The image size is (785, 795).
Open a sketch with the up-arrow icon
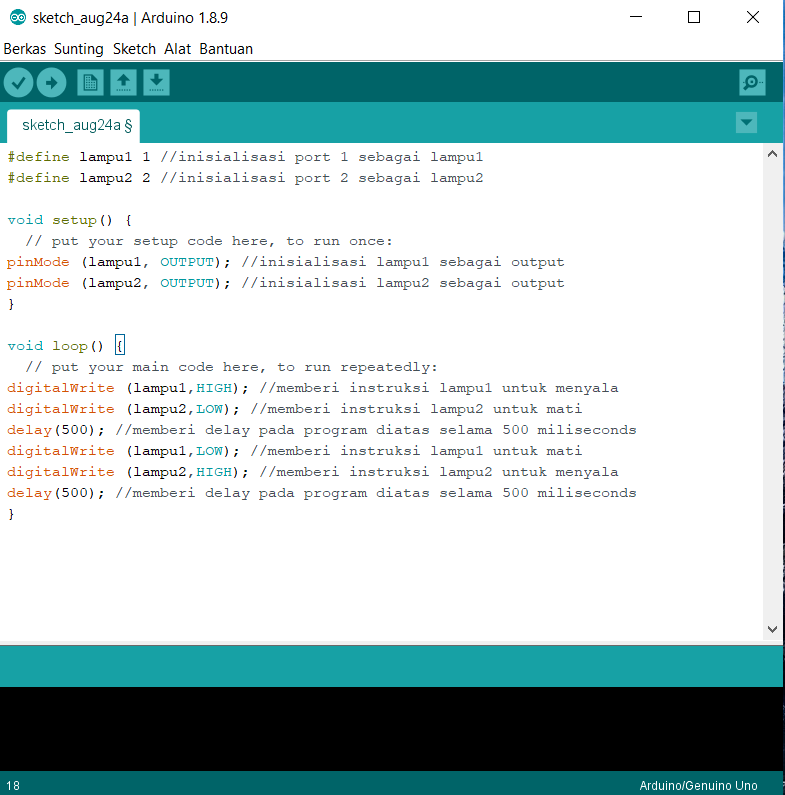[x=123, y=82]
